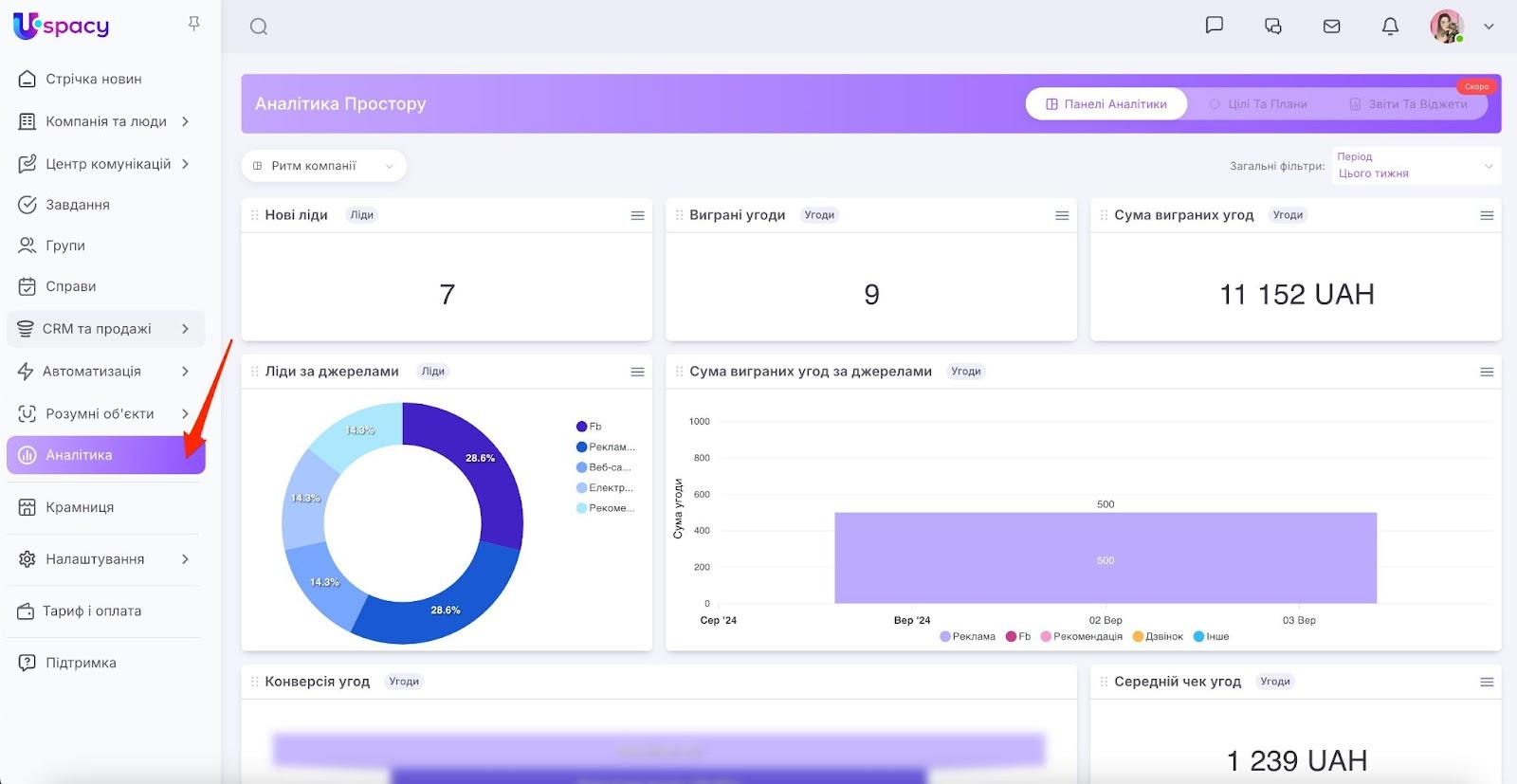Open the Період filter dropdown
Screen dimensions: 1517x784
click(1415, 166)
